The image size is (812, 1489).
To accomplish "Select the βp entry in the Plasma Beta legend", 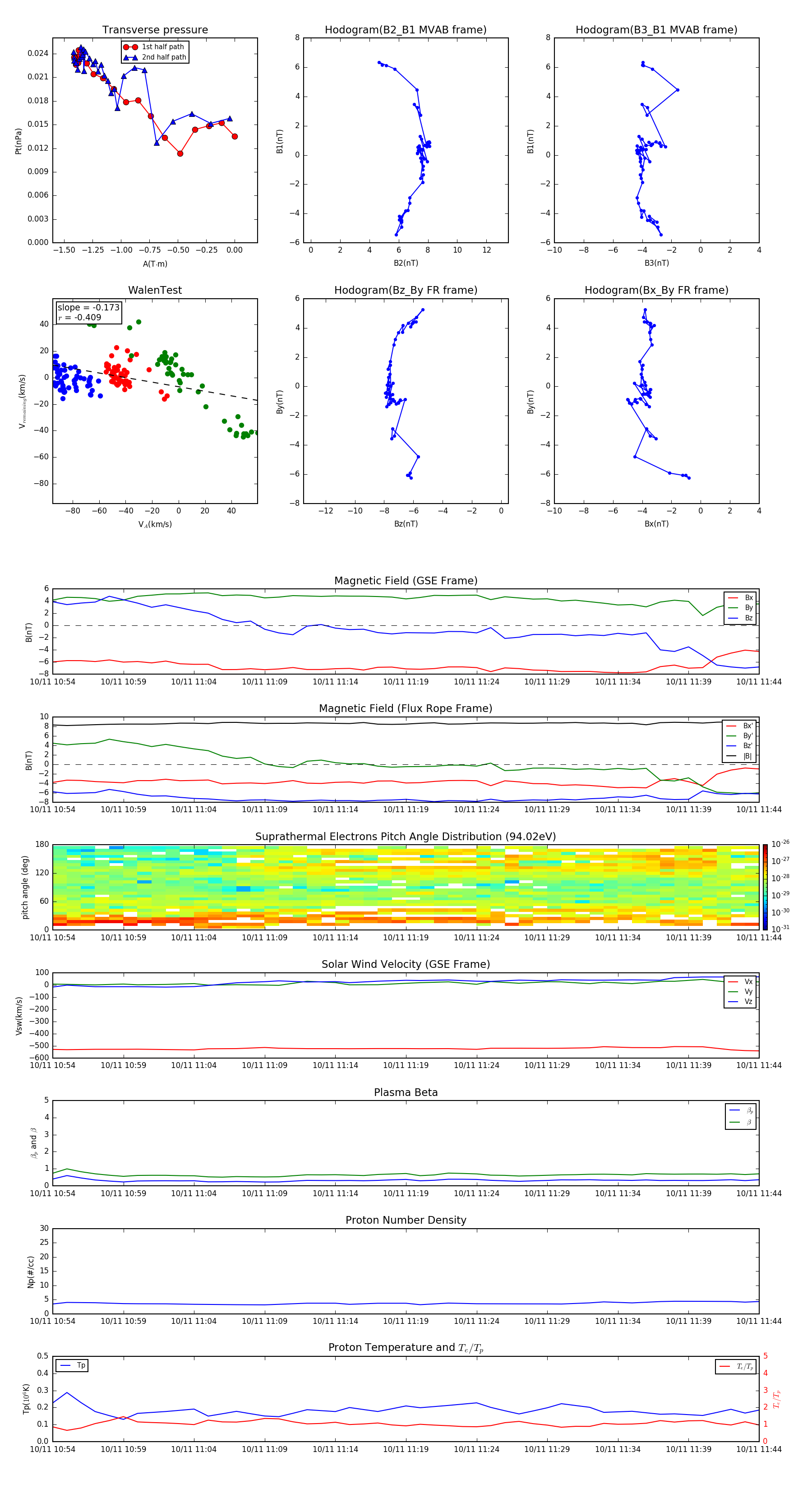I will coord(741,1110).
